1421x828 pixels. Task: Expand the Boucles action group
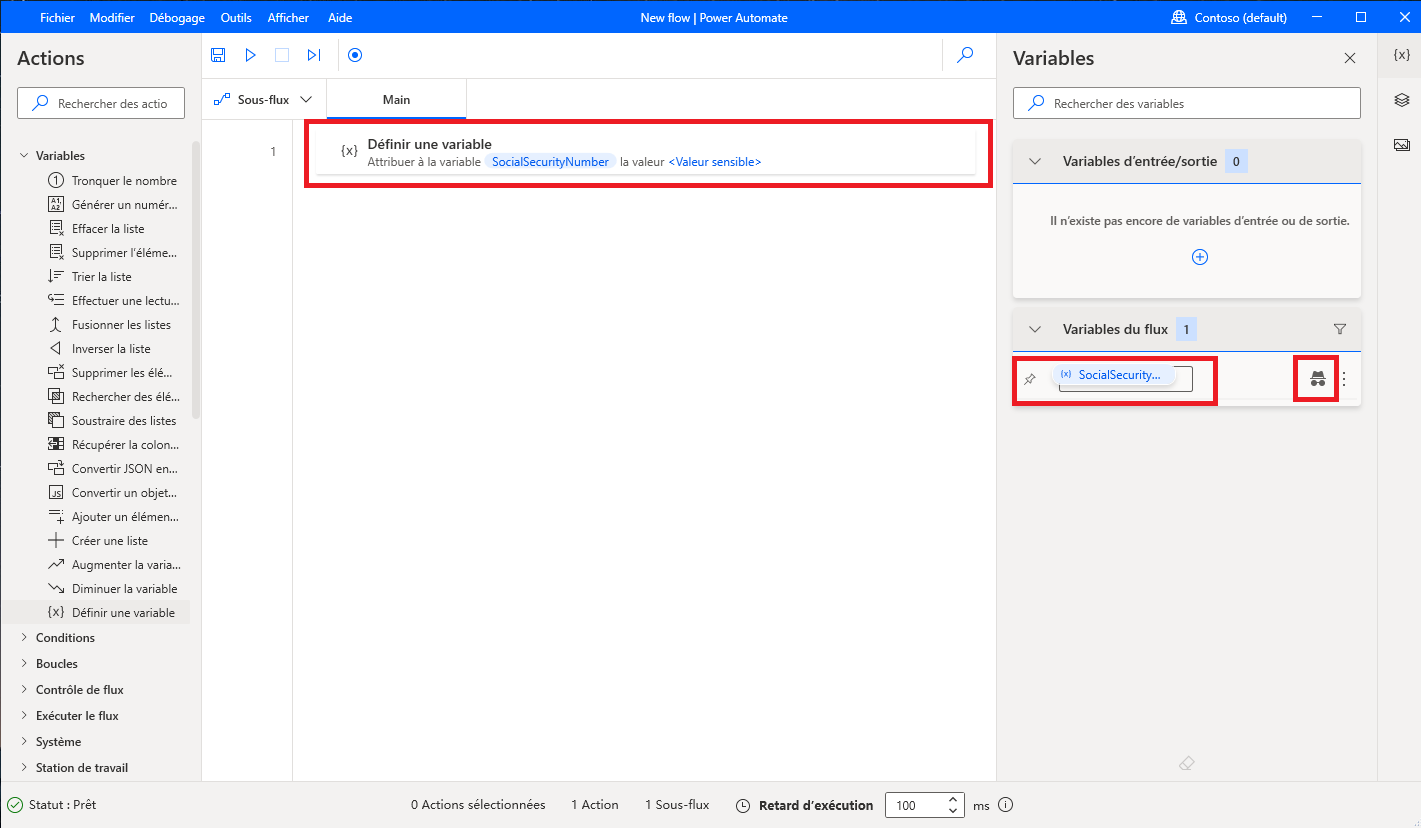24,664
